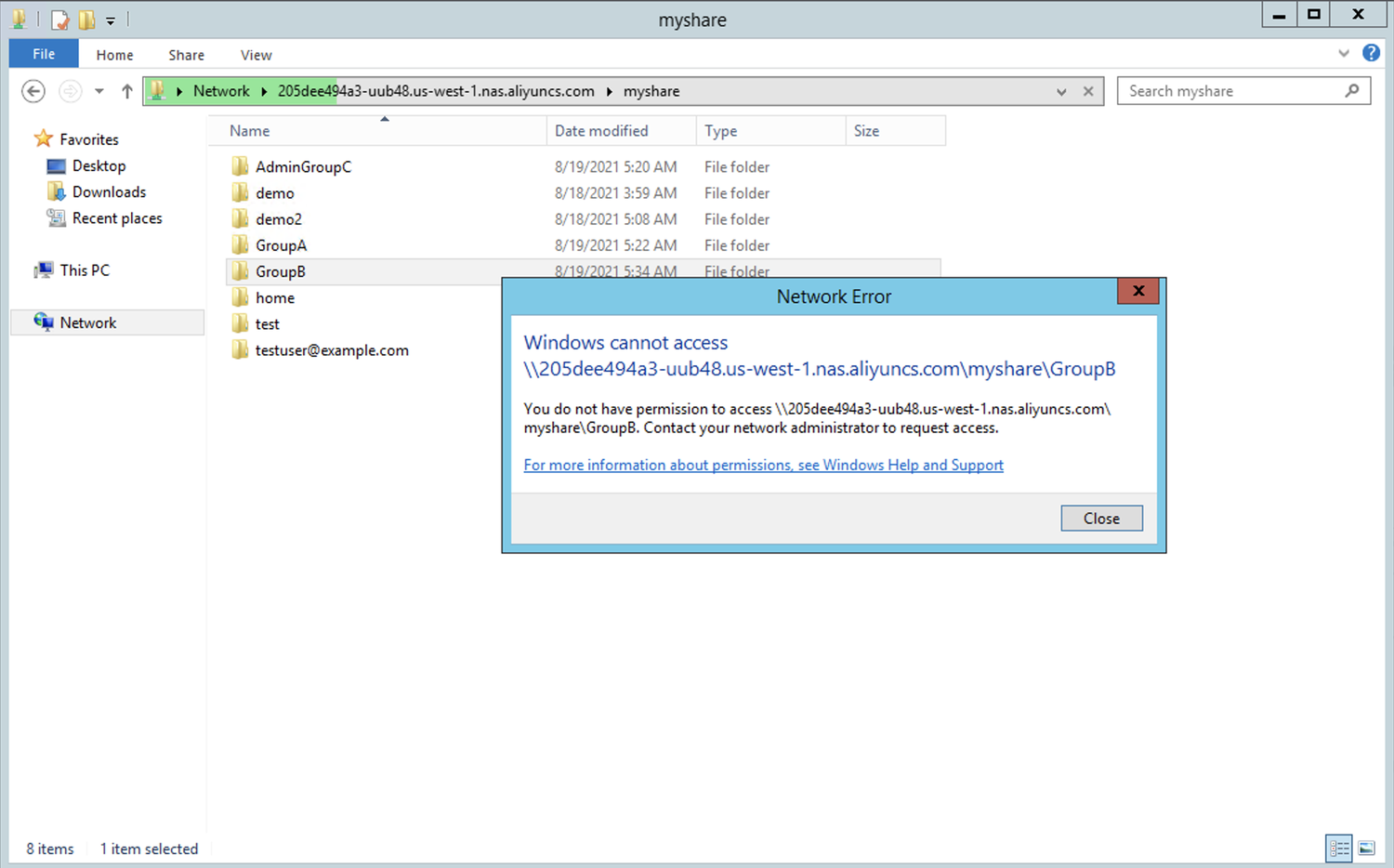Viewport: 1394px width, 868px height.
Task: Click the home folder icon
Action: (240, 297)
